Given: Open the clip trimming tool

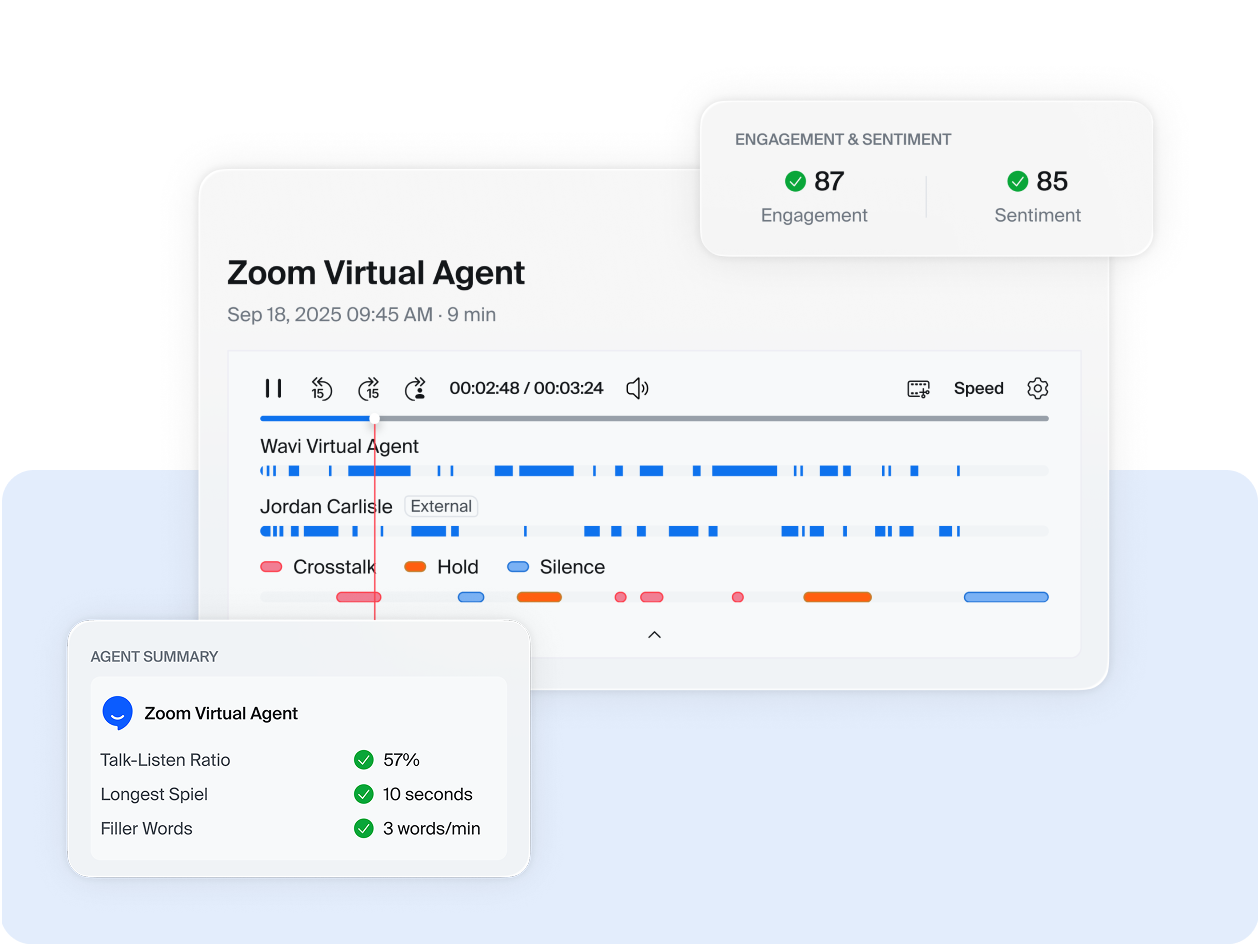Looking at the screenshot, I should point(917,388).
